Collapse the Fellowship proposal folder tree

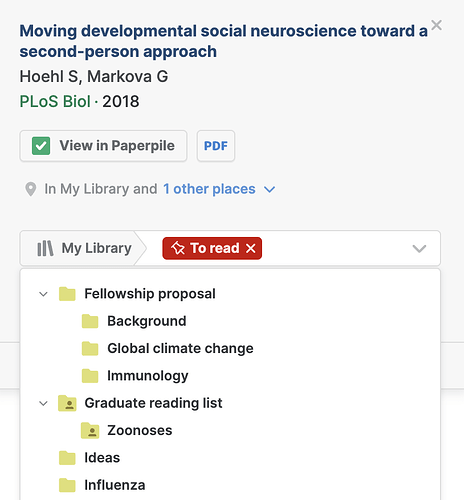coord(43,294)
